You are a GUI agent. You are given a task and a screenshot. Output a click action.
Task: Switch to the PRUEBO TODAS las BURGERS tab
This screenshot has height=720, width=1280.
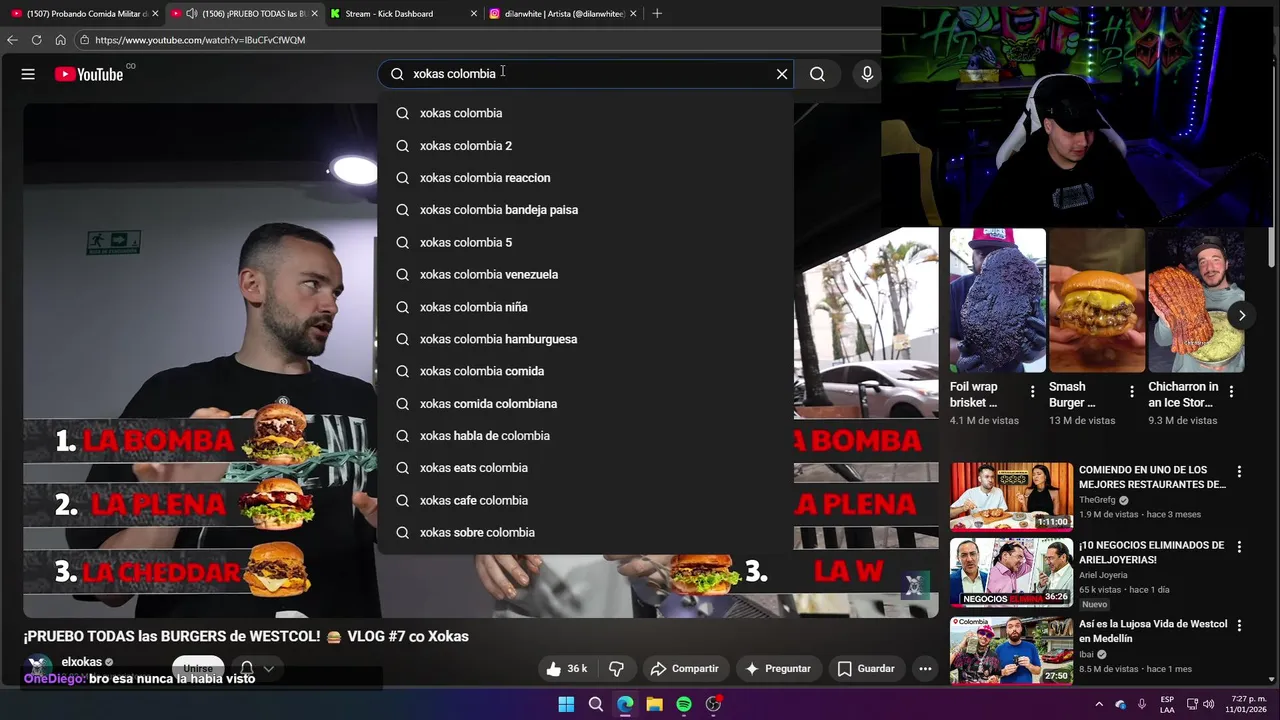[243, 14]
